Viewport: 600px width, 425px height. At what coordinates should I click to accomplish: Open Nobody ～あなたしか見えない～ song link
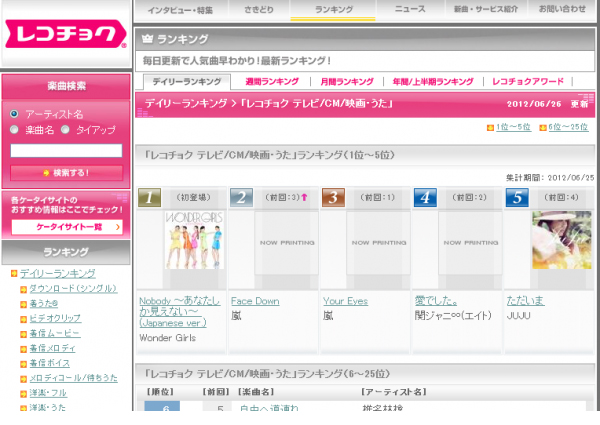coord(179,312)
